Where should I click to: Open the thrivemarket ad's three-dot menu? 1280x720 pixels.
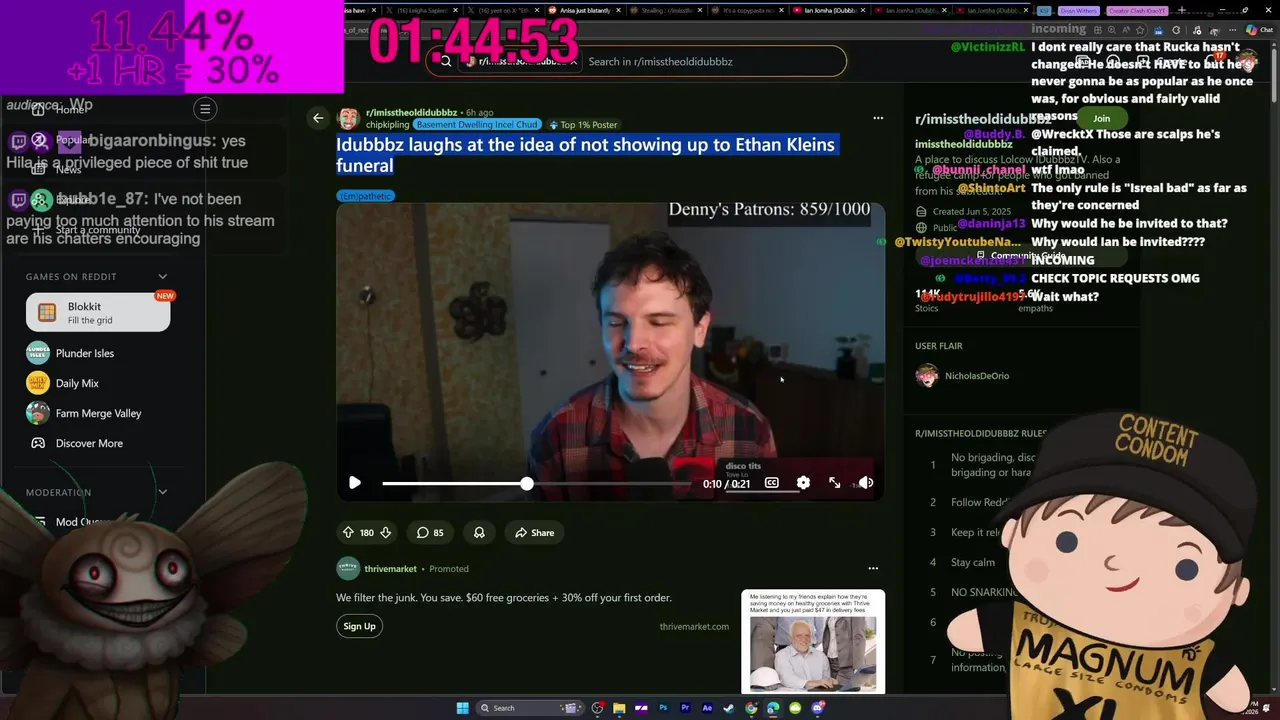(873, 568)
